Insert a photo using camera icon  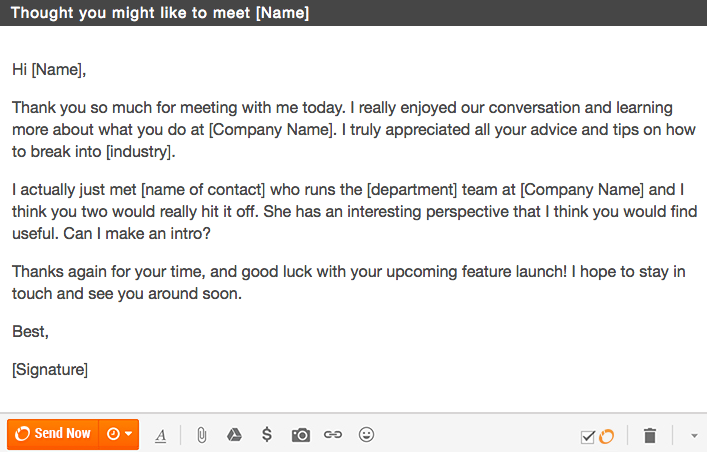[x=300, y=435]
